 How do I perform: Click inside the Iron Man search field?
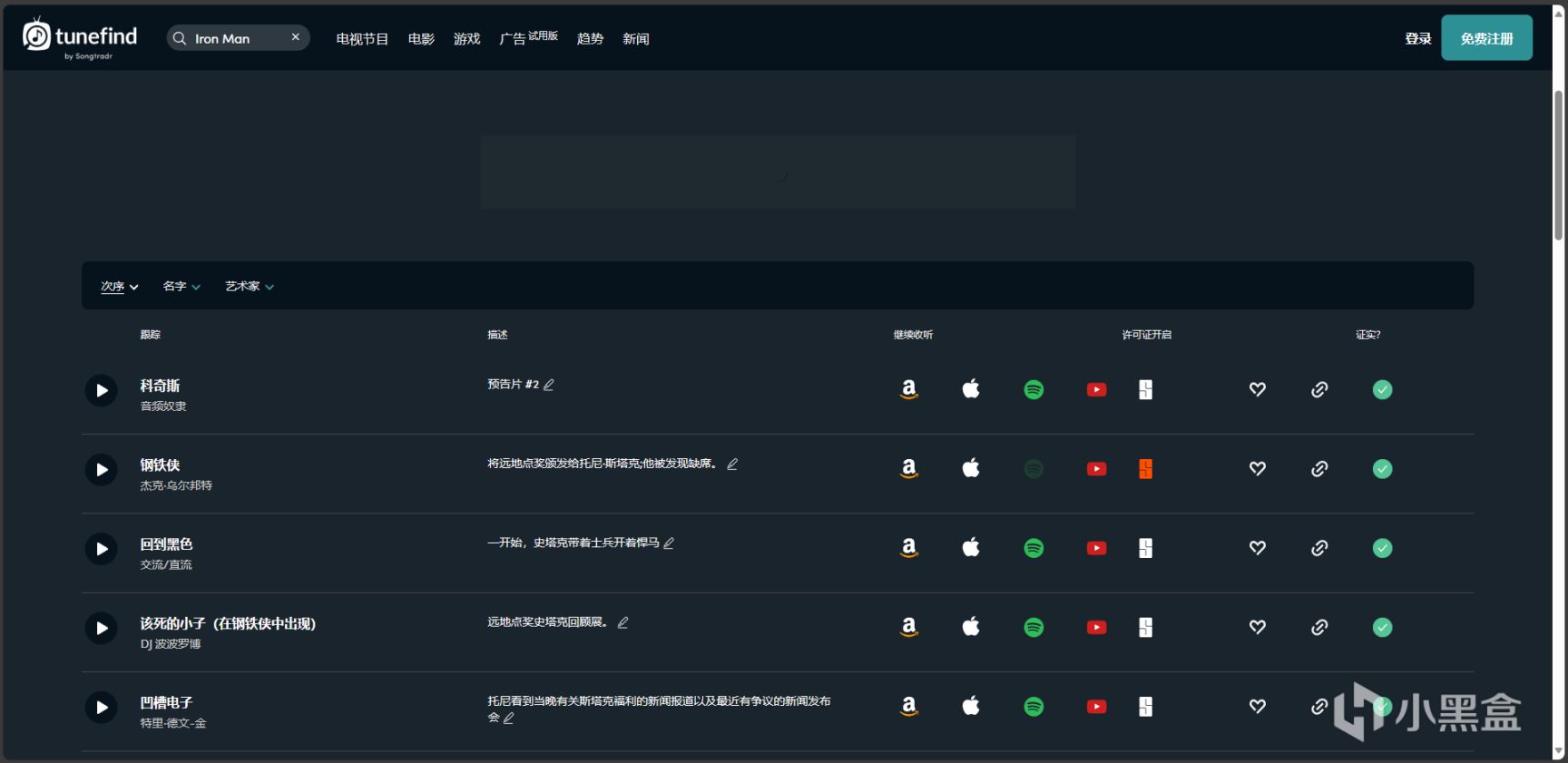tap(239, 38)
